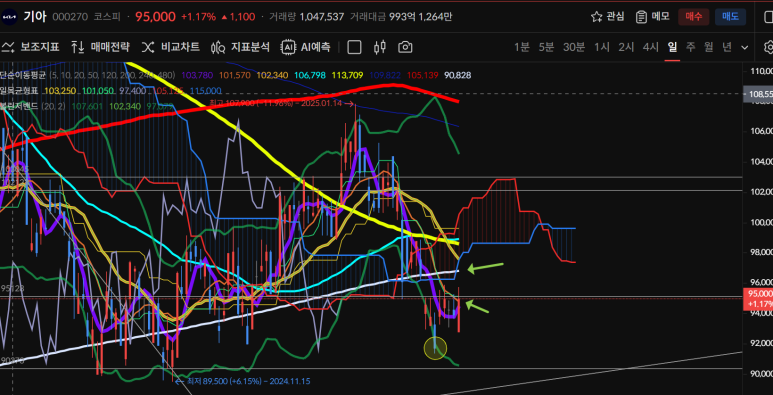Switch to 5분 timeframe

pyautogui.click(x=546, y=47)
